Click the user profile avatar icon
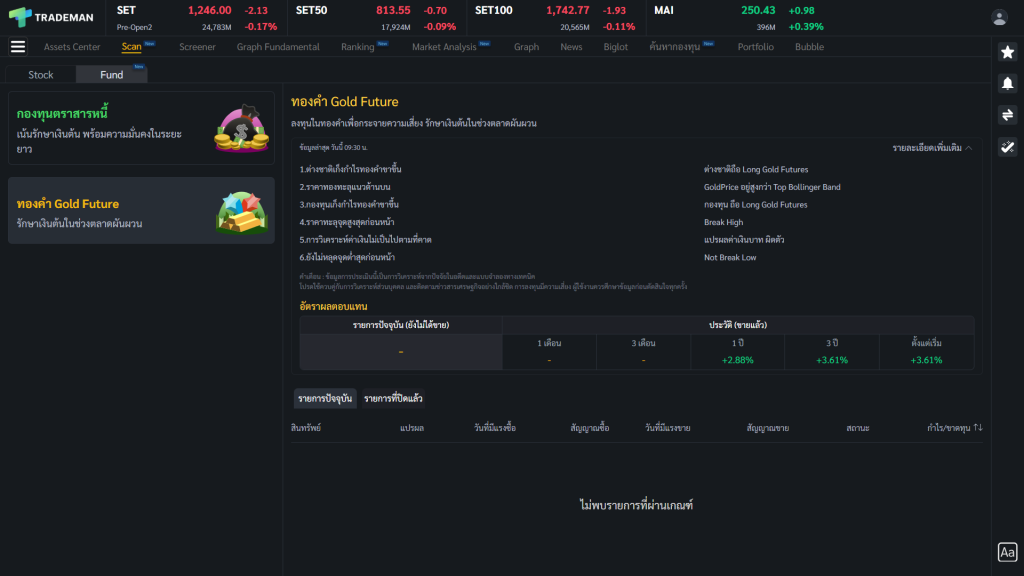Viewport: 1024px width, 576px height. 999,17
